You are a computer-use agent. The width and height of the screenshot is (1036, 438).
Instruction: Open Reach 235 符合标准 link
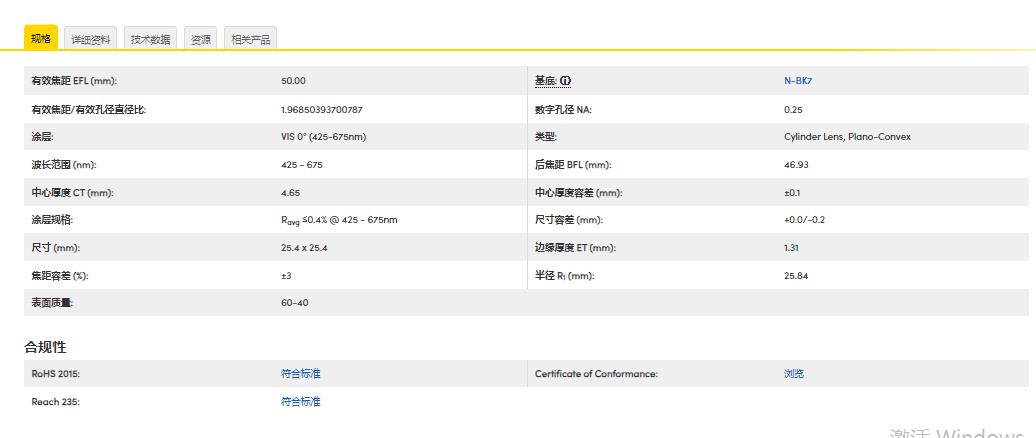[x=300, y=402]
